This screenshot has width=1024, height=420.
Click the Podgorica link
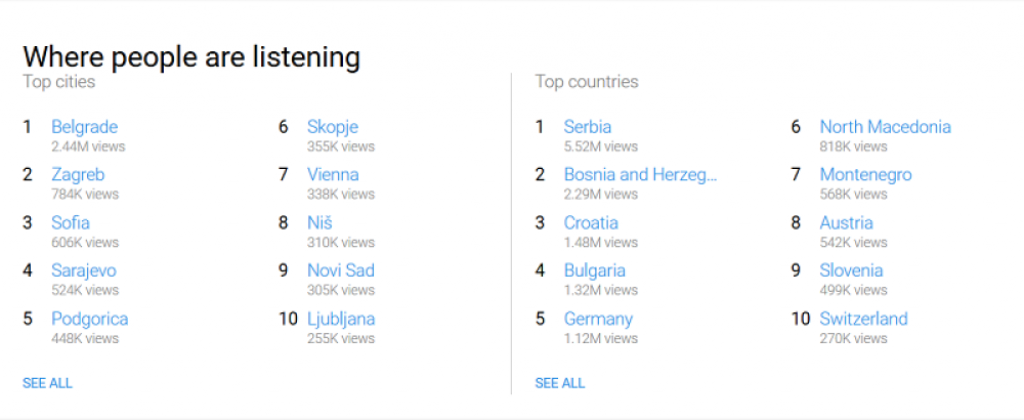89,319
